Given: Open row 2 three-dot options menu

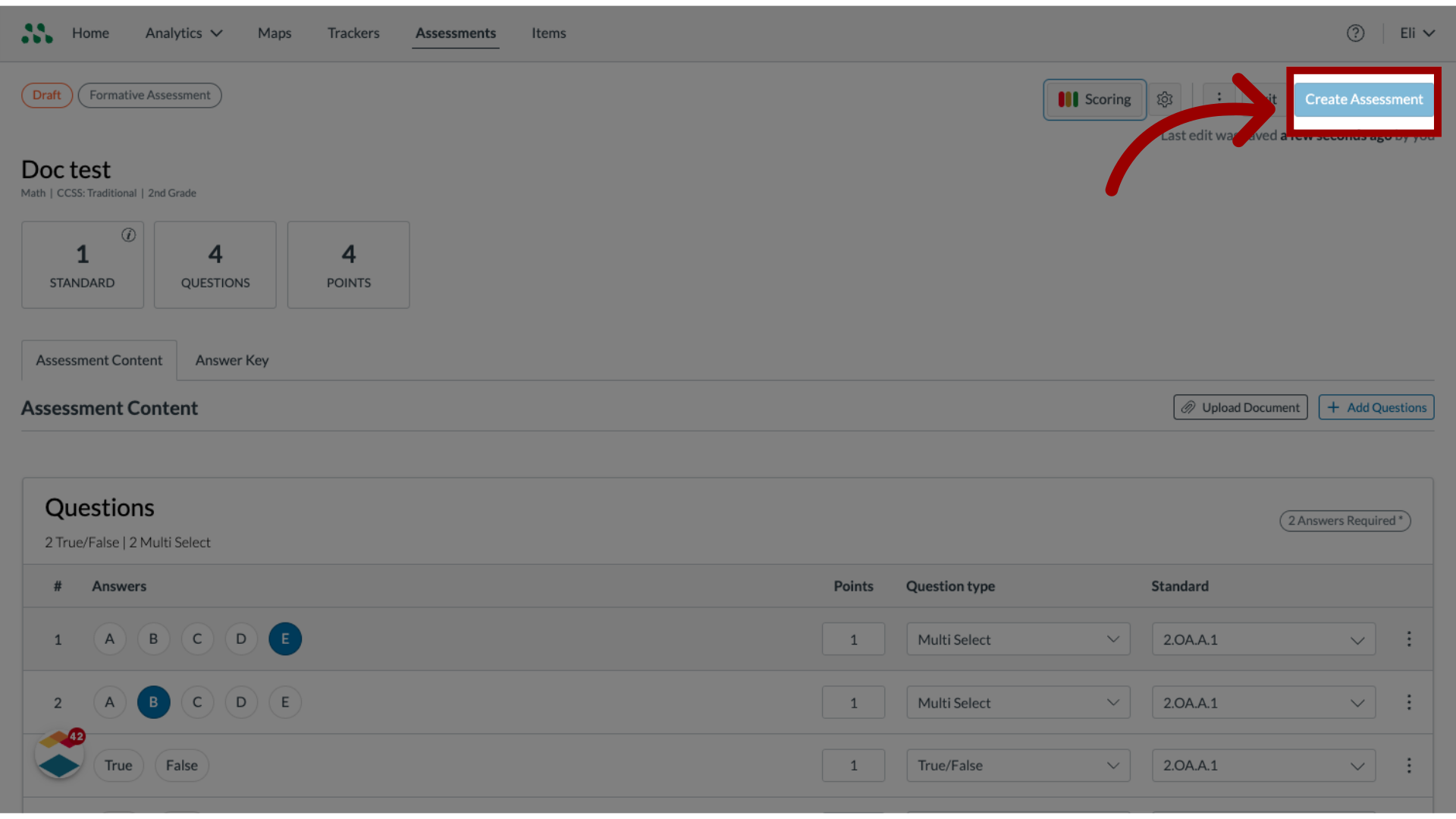Looking at the screenshot, I should click(x=1409, y=702).
